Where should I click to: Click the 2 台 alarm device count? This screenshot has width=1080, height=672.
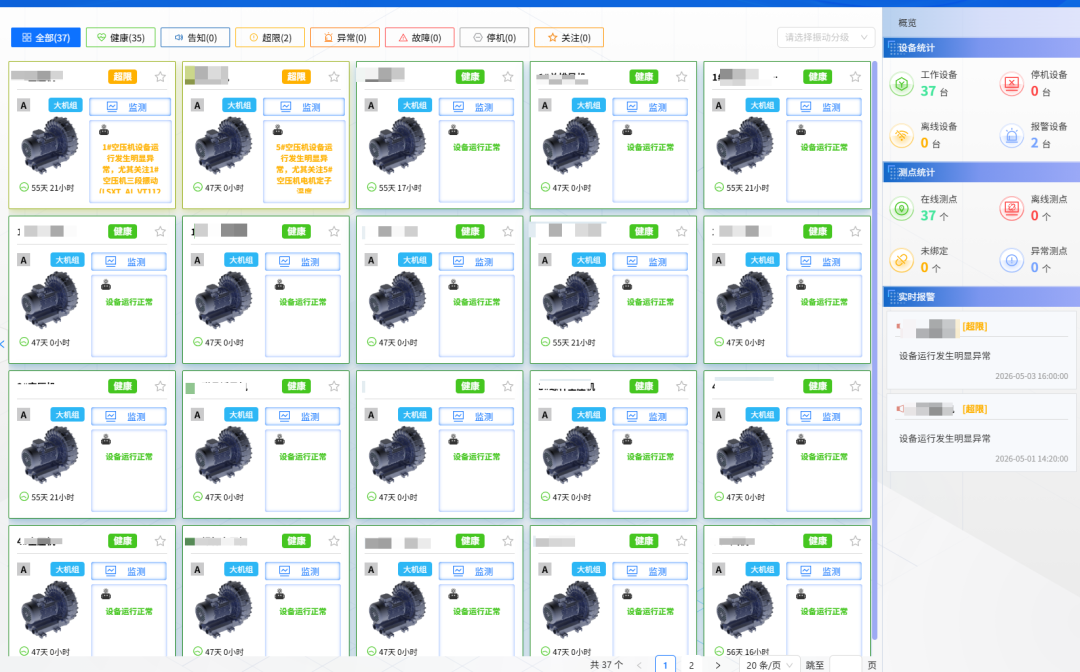[1040, 143]
